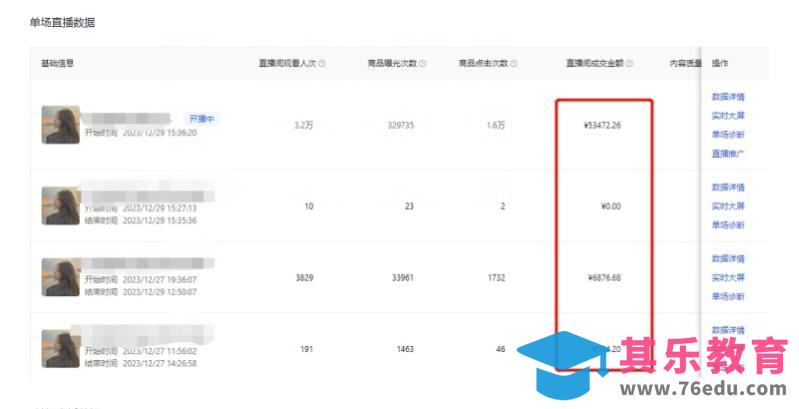
Task: Click info icon beside 商品点击次数 header
Action: click(513, 64)
